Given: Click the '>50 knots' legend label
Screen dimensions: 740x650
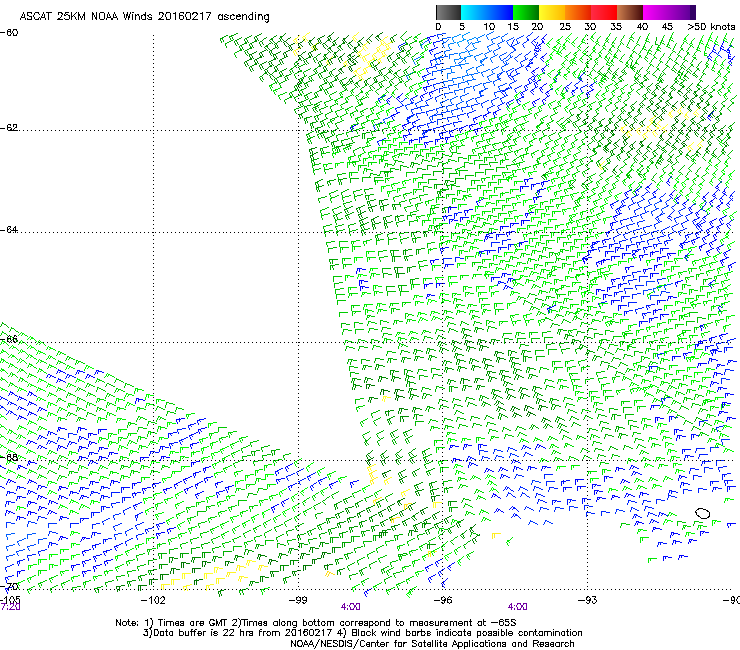Looking at the screenshot, I should click(711, 27).
